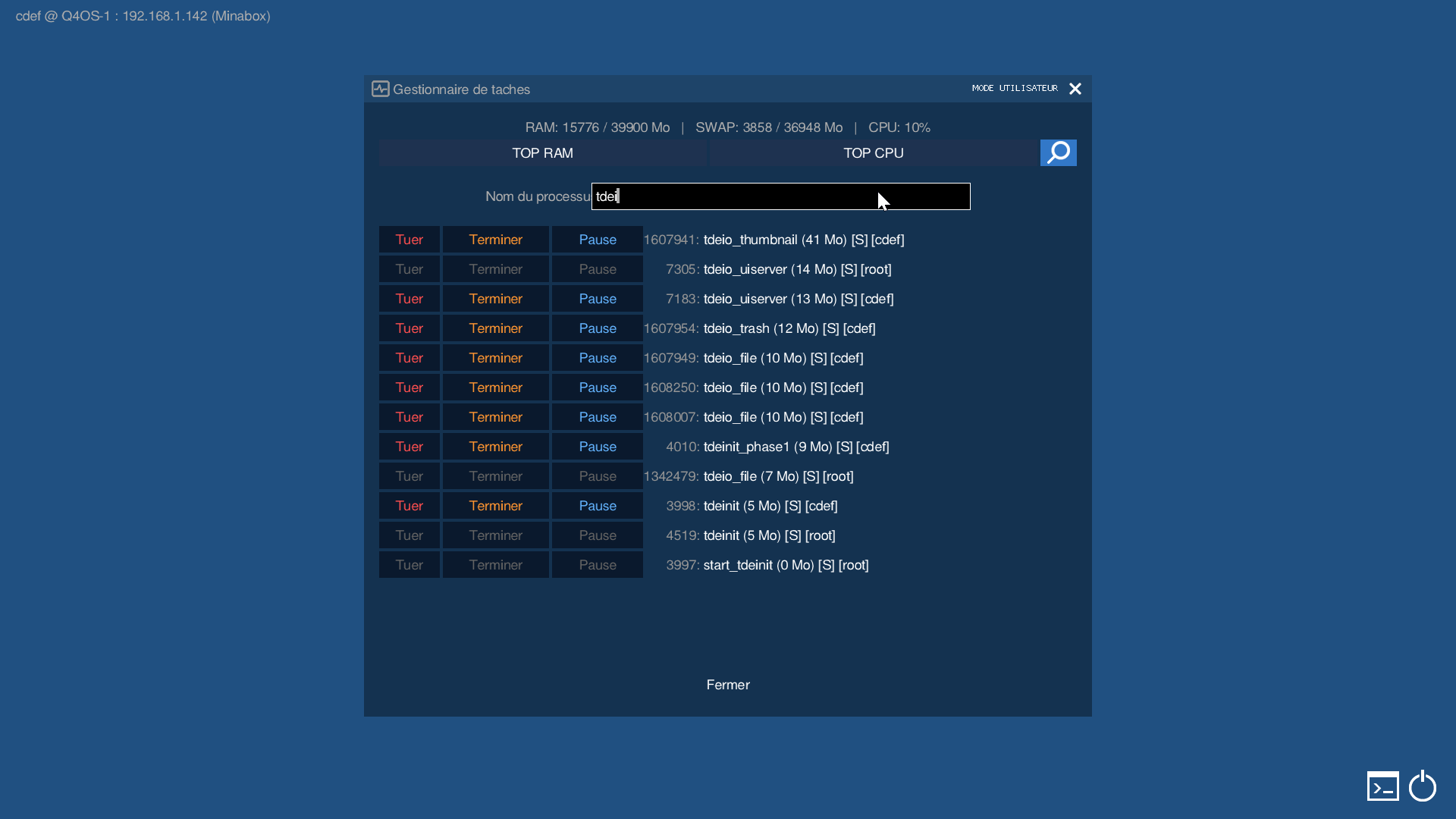Pause tdeinit process 3998

point(598,506)
